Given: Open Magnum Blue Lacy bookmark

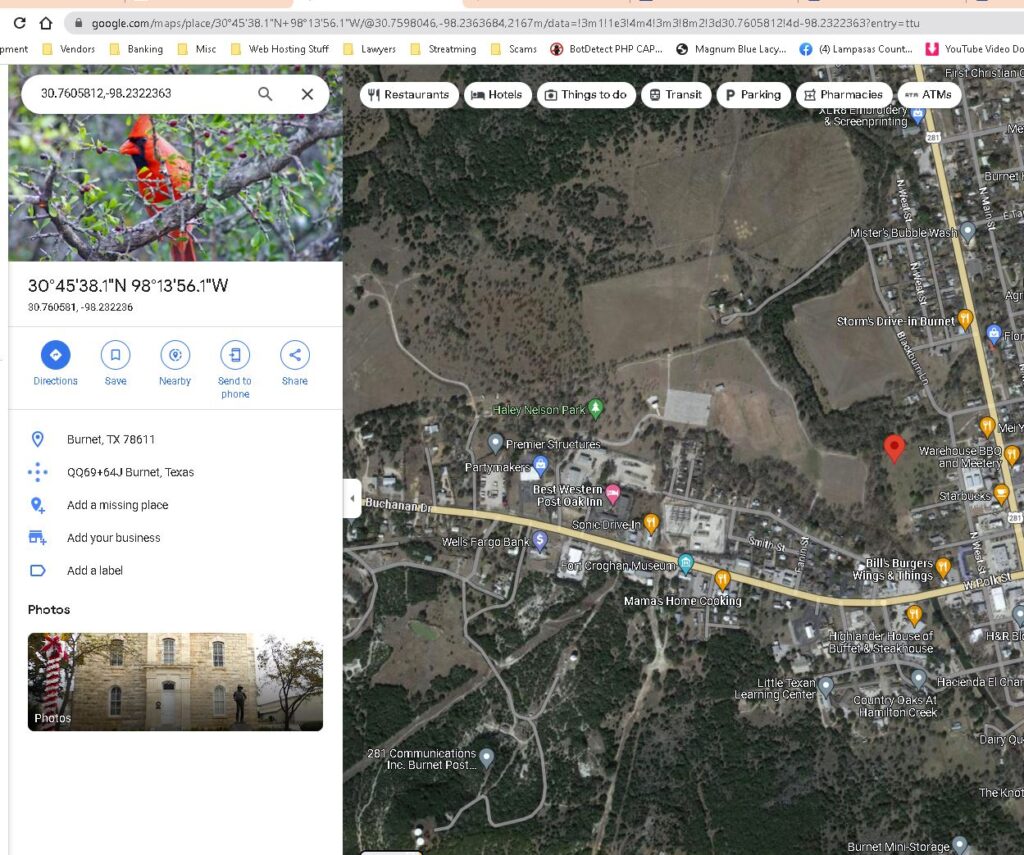Looking at the screenshot, I should [x=731, y=49].
